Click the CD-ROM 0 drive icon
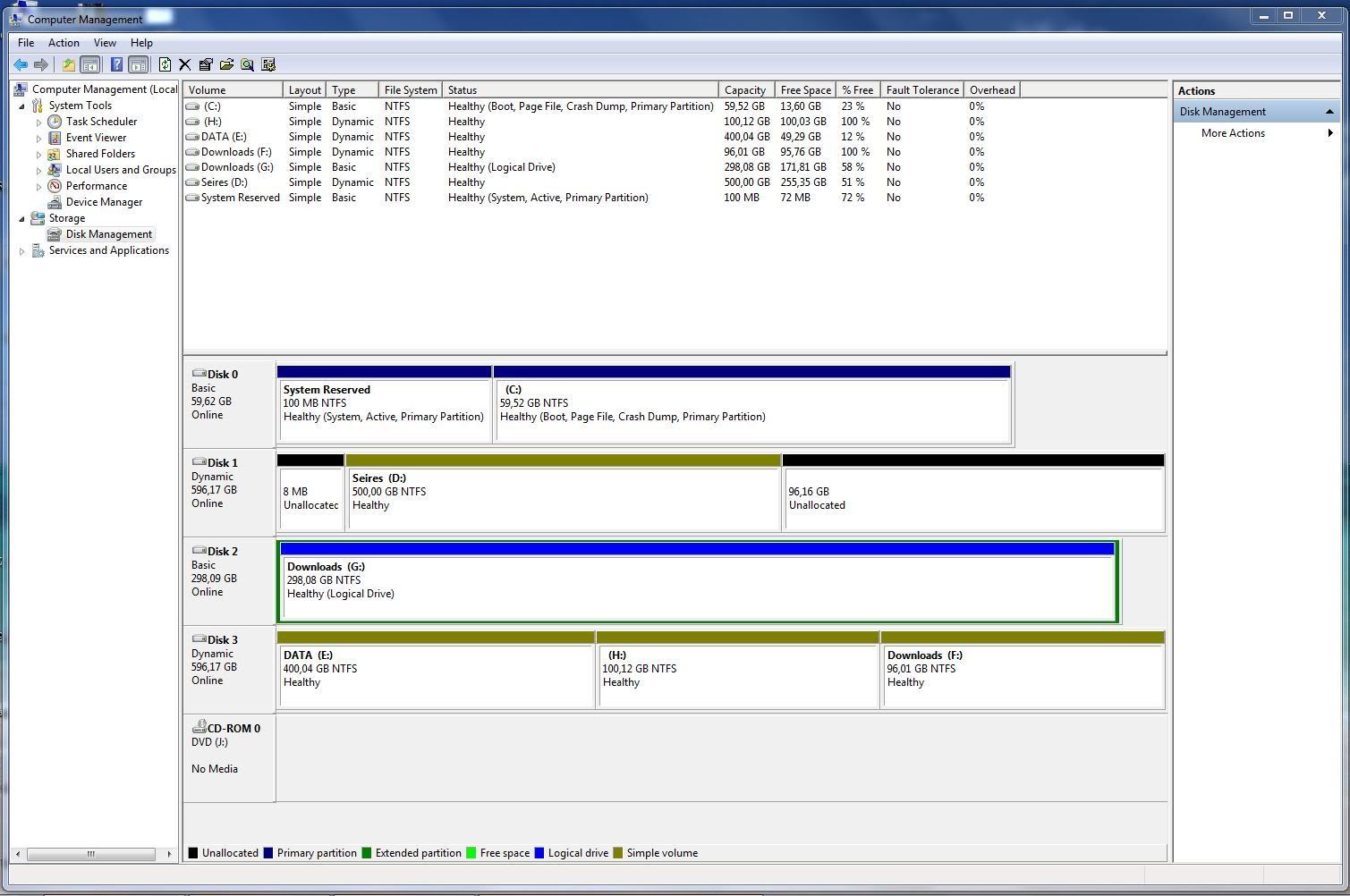Viewport: 1350px width, 896px height. [x=199, y=727]
